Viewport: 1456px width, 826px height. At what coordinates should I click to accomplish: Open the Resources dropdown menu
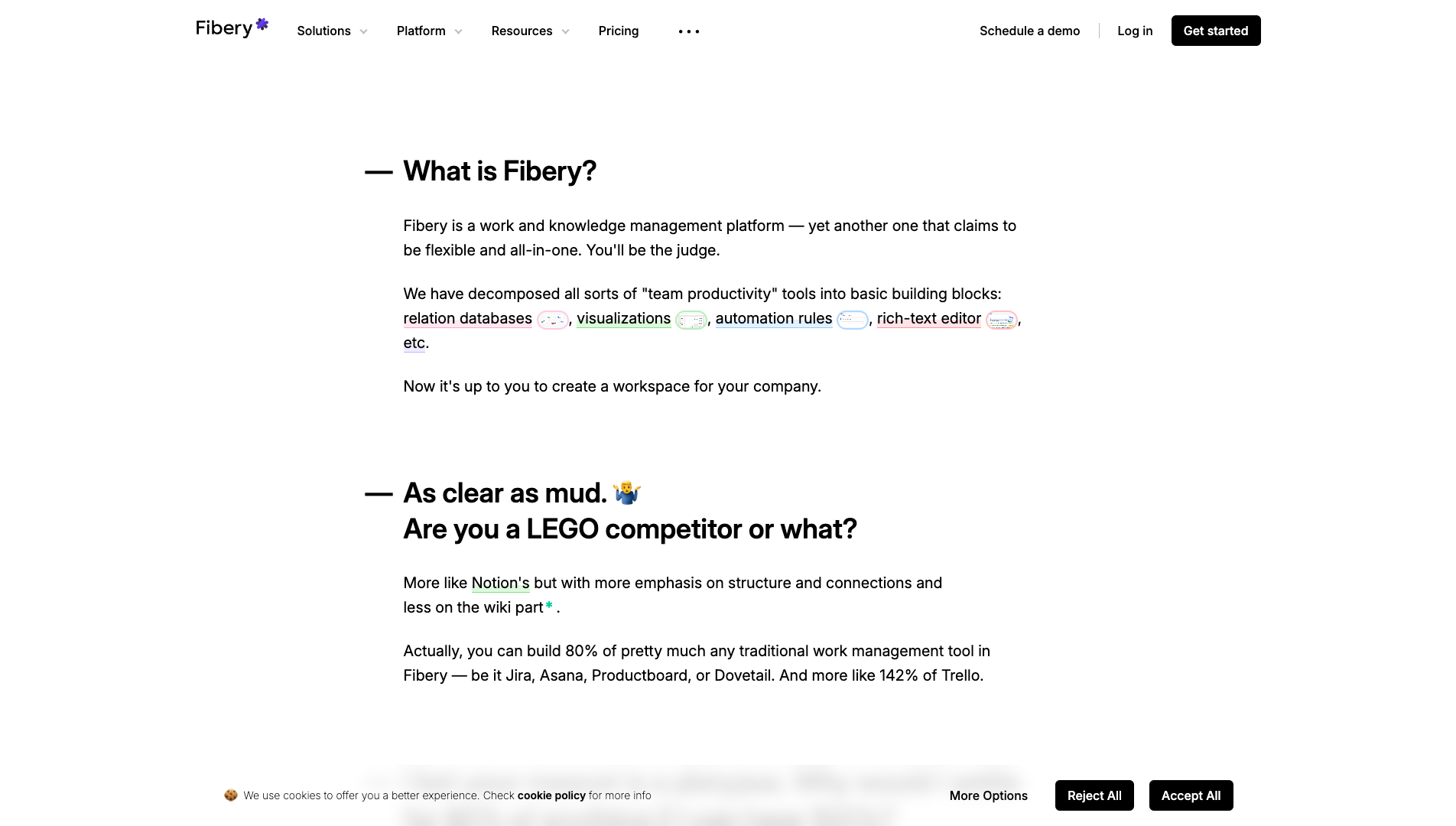coord(530,31)
